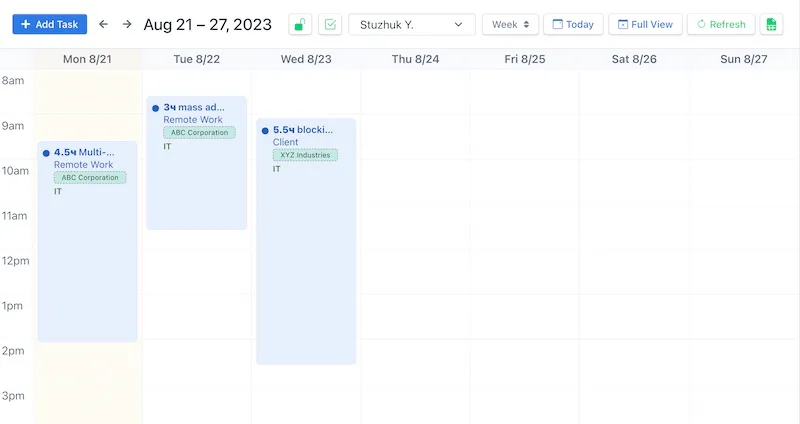The width and height of the screenshot is (800, 424).
Task: Switch to Full View
Action: click(x=646, y=24)
